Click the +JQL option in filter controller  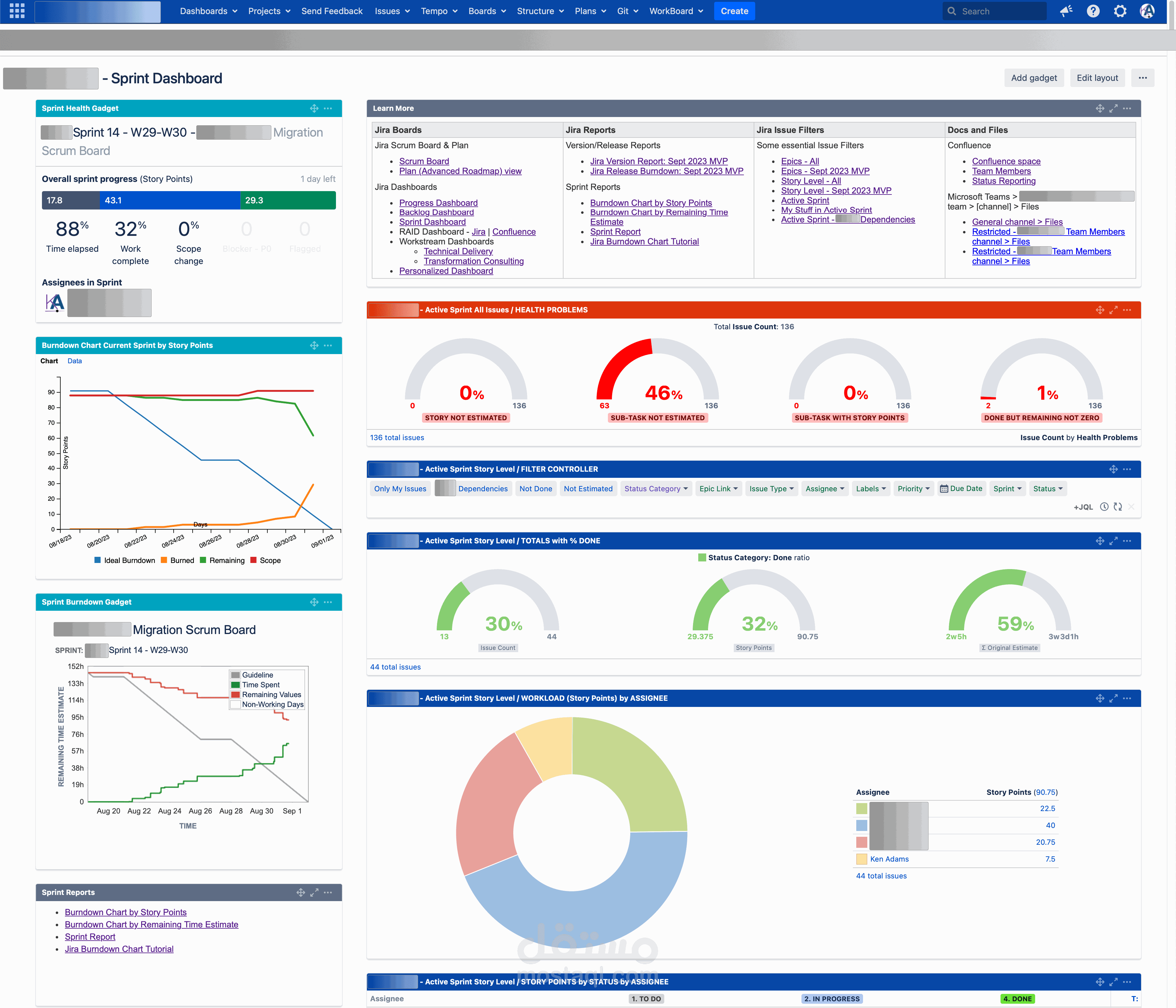[x=1083, y=508]
